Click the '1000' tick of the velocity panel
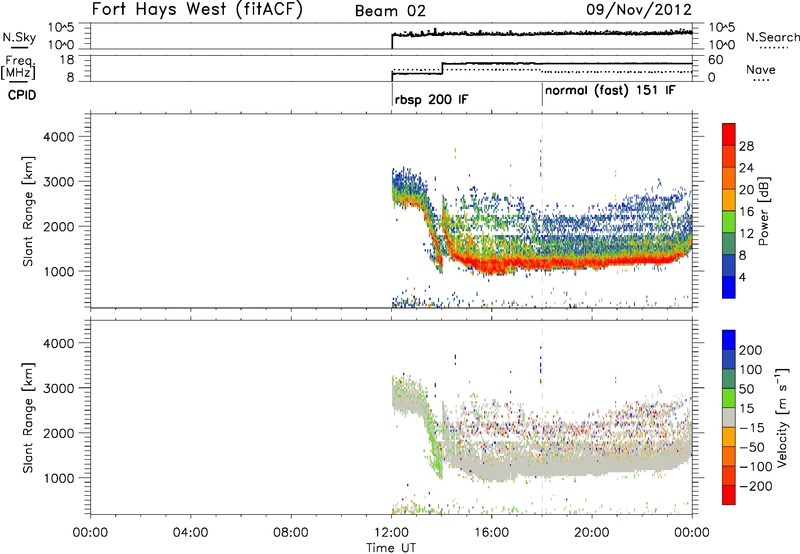The width and height of the screenshot is (800, 554). 59,478
